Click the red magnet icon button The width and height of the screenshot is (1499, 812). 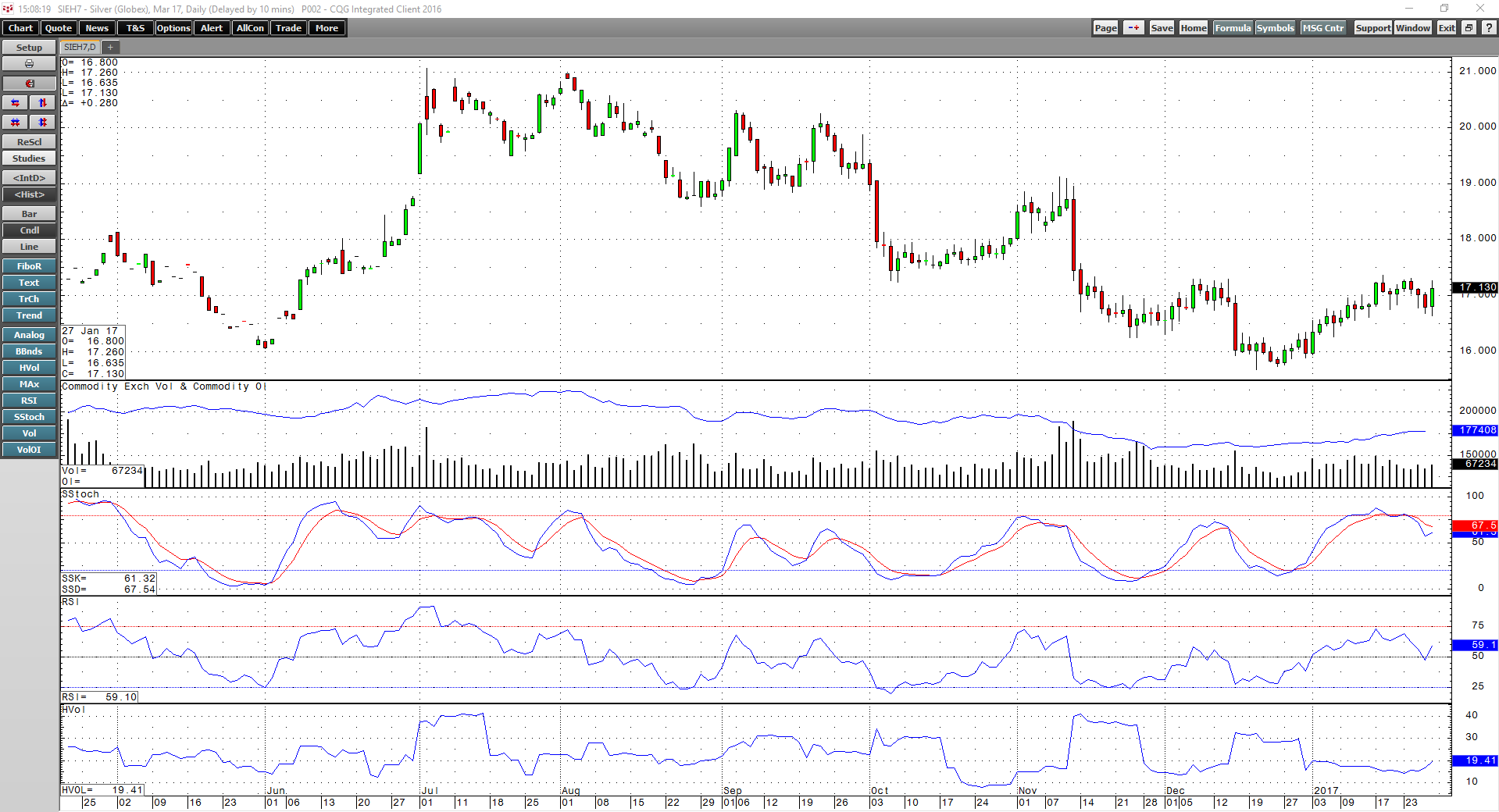[x=29, y=84]
